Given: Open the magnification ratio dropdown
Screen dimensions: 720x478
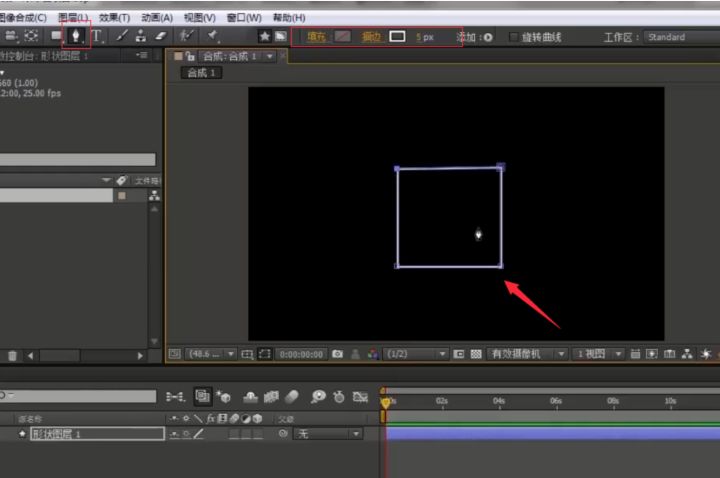Looking at the screenshot, I should tap(212, 354).
